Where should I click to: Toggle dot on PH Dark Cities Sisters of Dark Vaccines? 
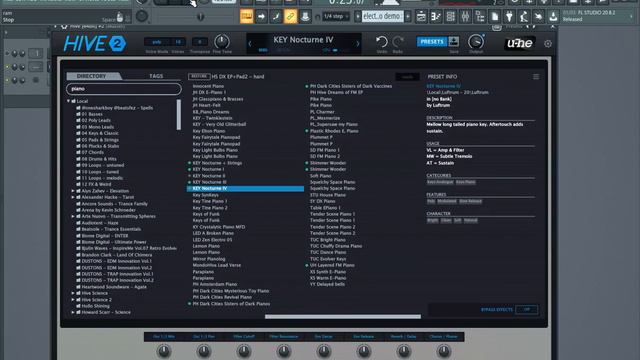[307, 87]
